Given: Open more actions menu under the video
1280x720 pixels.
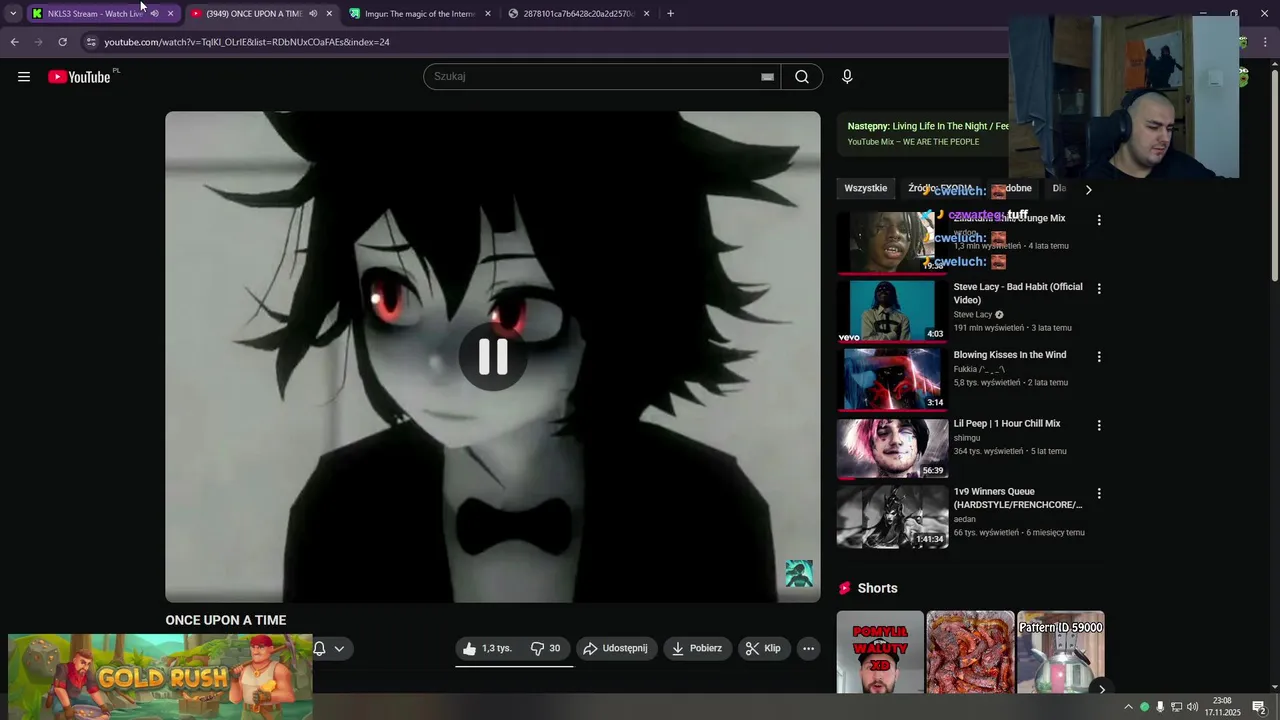Looking at the screenshot, I should [x=808, y=648].
